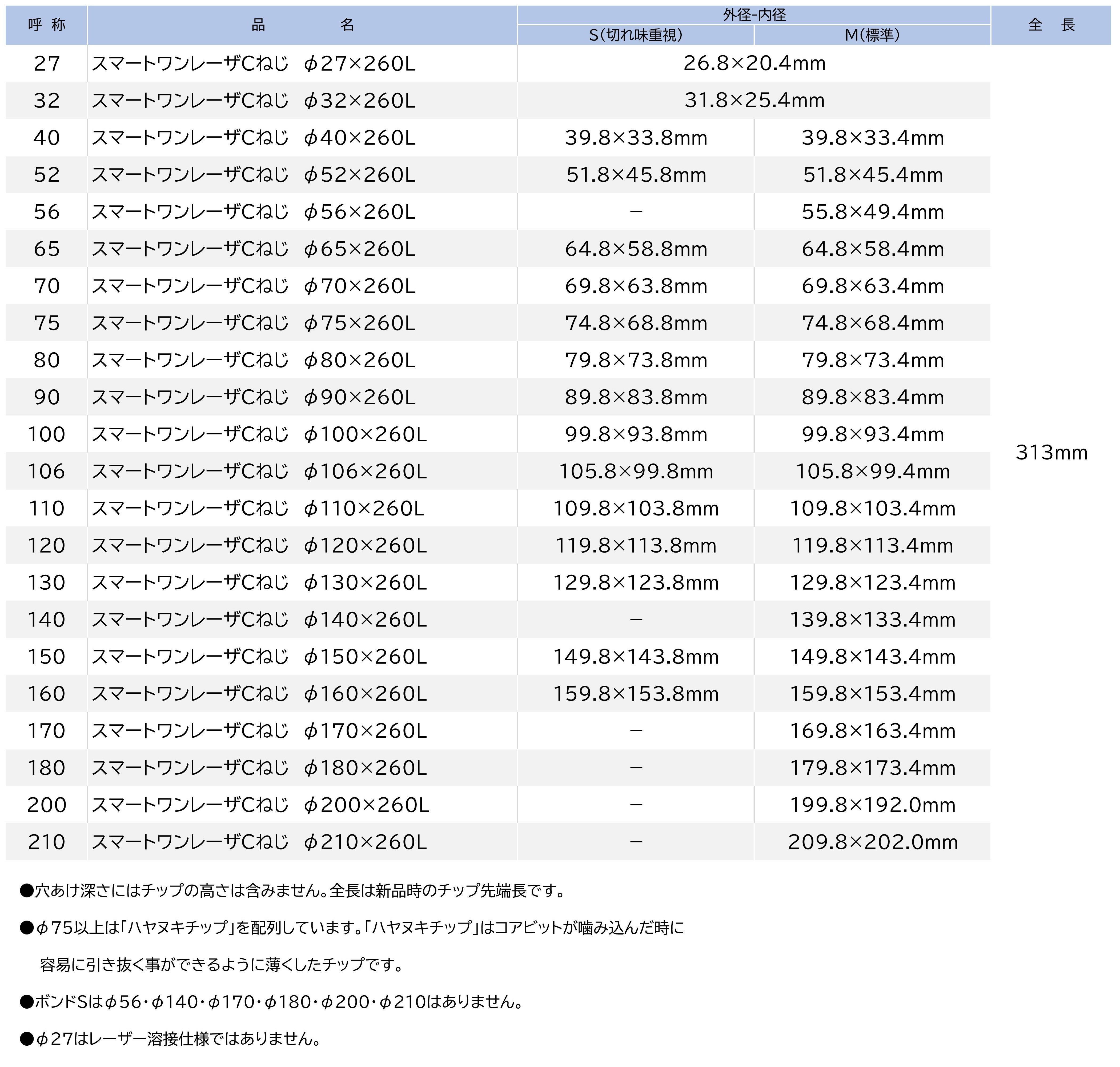This screenshot has width=1120, height=1067.
Task: Click product name φ200×260L
Action: pyautogui.click(x=260, y=805)
